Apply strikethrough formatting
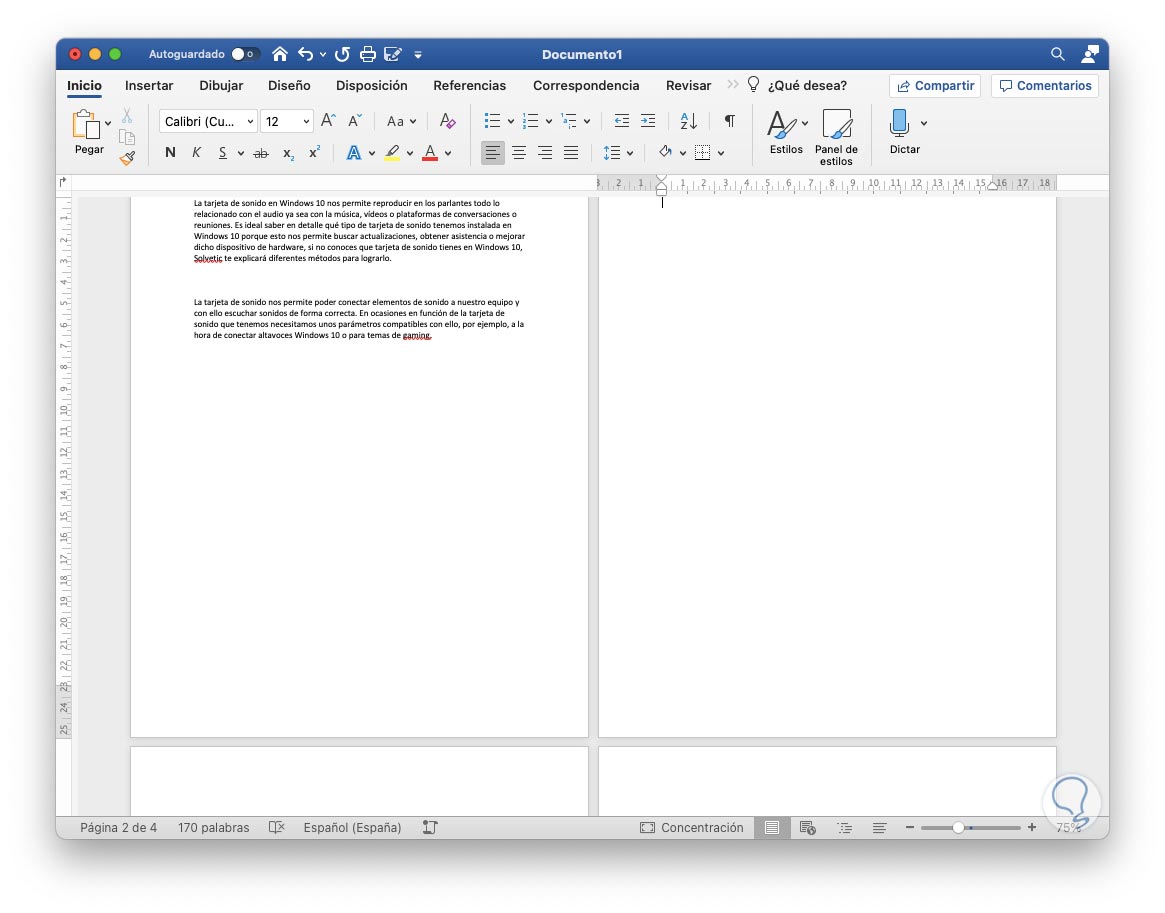The width and height of the screenshot is (1165, 913). [261, 153]
